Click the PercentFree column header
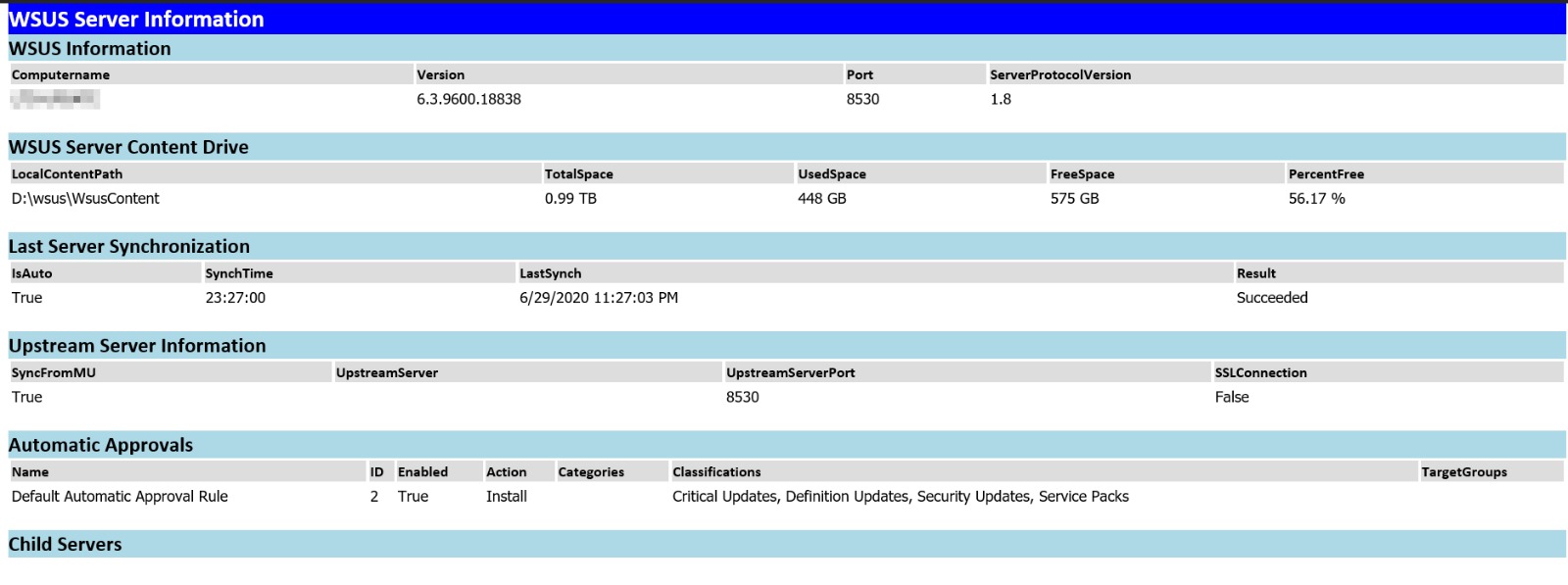Image resolution: width=1568 pixels, height=585 pixels. (x=1326, y=173)
